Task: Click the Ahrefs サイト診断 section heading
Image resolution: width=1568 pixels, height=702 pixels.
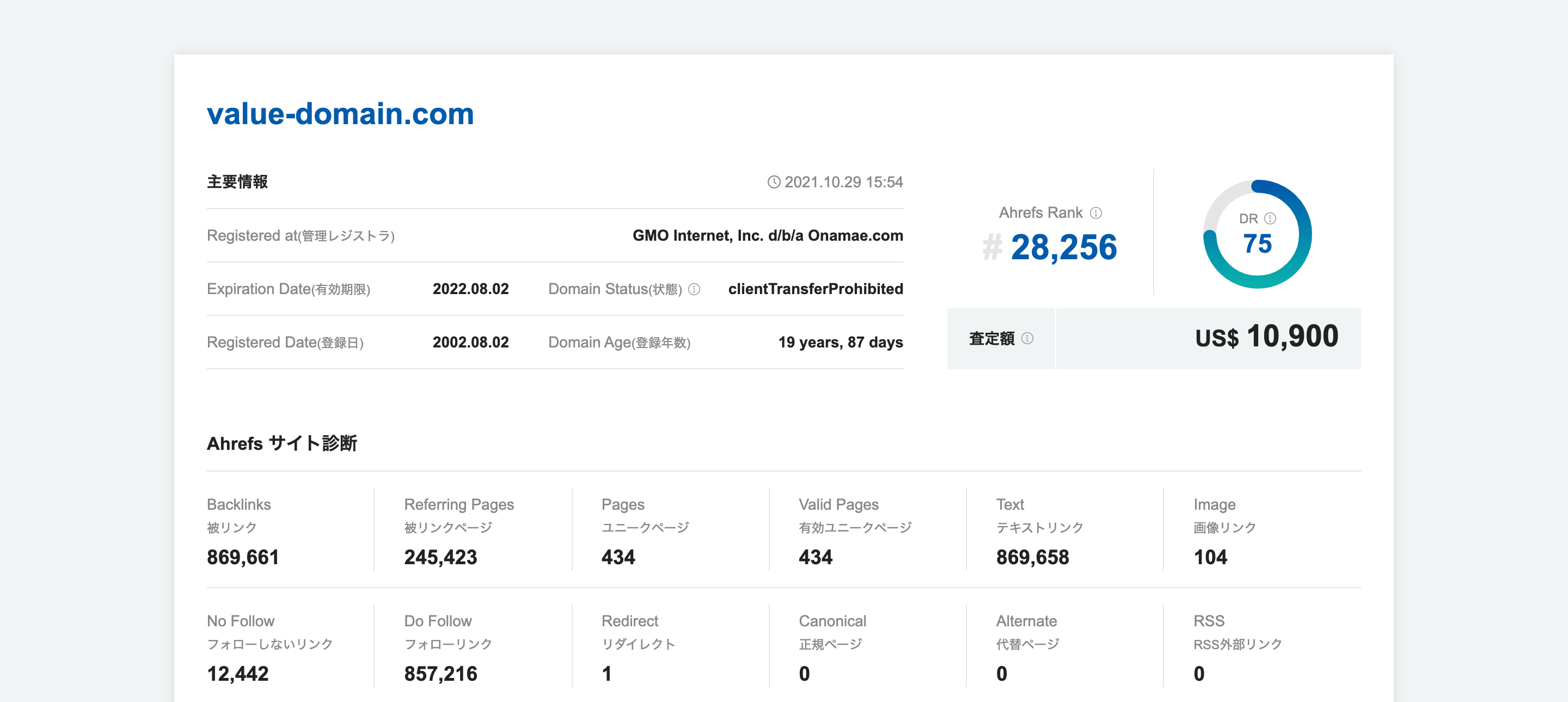Action: (x=281, y=443)
